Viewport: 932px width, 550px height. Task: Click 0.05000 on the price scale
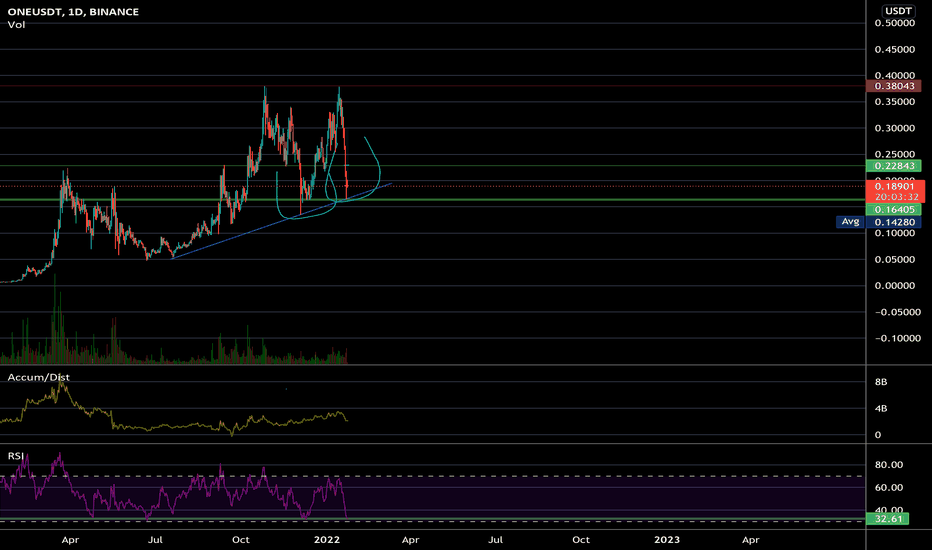895,259
